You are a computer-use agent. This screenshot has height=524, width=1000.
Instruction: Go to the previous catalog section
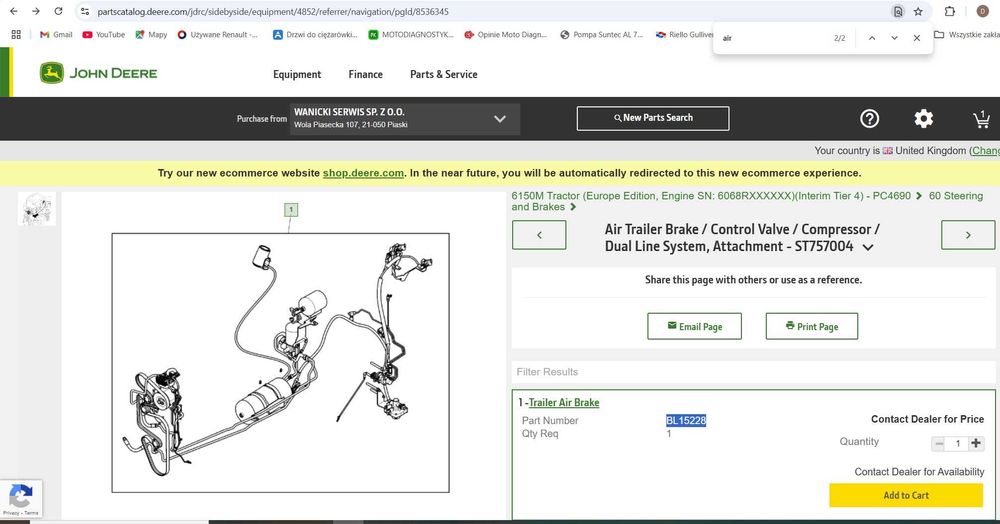539,235
